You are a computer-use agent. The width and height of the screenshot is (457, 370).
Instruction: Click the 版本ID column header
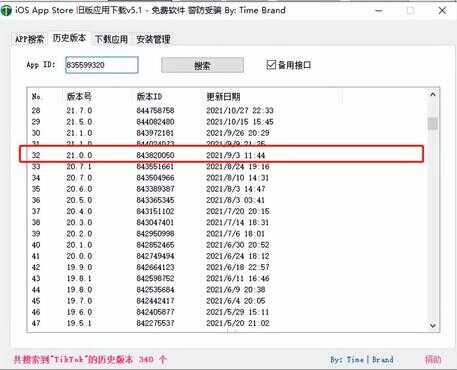(149, 97)
